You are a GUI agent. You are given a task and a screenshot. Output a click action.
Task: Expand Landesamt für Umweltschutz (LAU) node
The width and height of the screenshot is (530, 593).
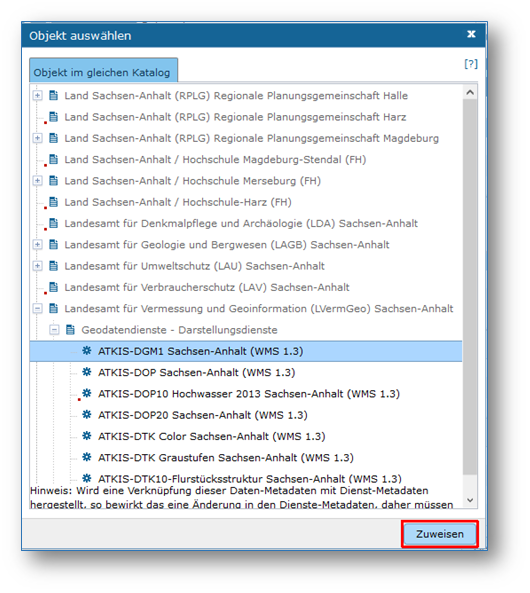pos(37,266)
